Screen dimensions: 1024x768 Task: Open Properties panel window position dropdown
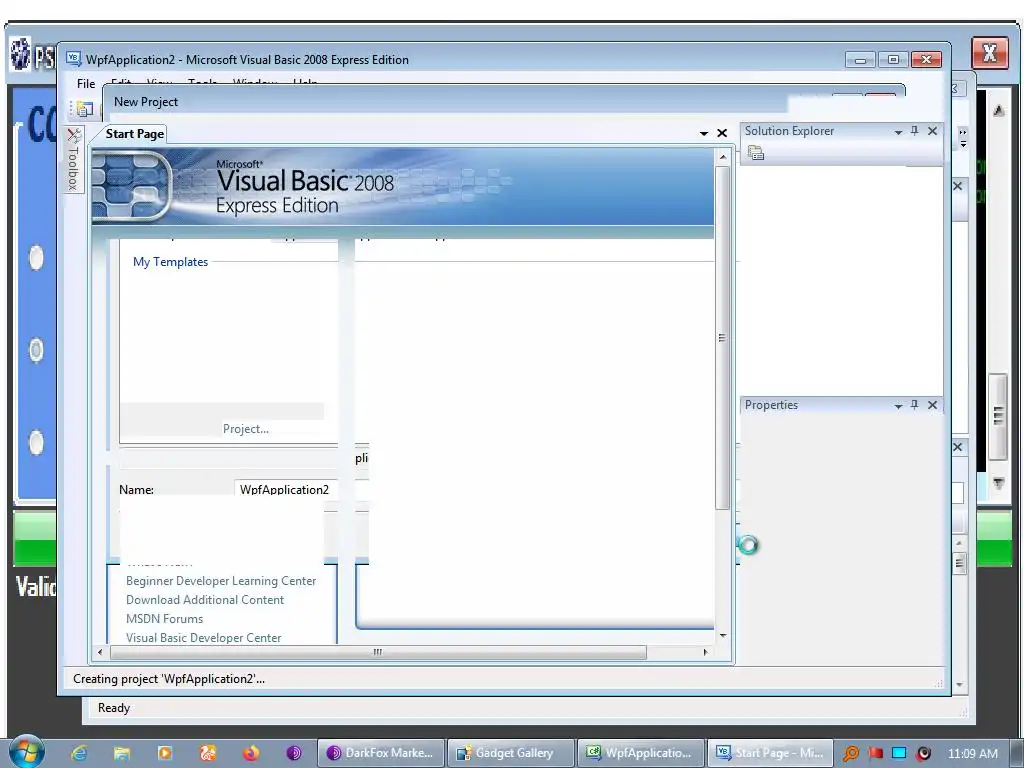(x=899, y=406)
